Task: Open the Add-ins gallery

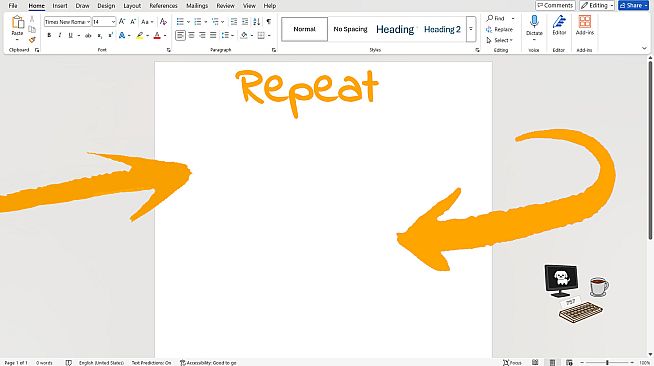Action: (x=585, y=25)
